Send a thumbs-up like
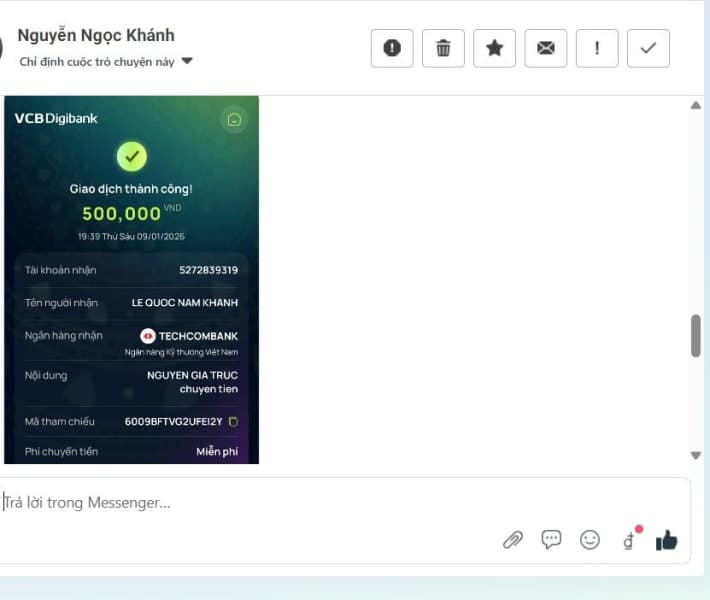 point(666,540)
